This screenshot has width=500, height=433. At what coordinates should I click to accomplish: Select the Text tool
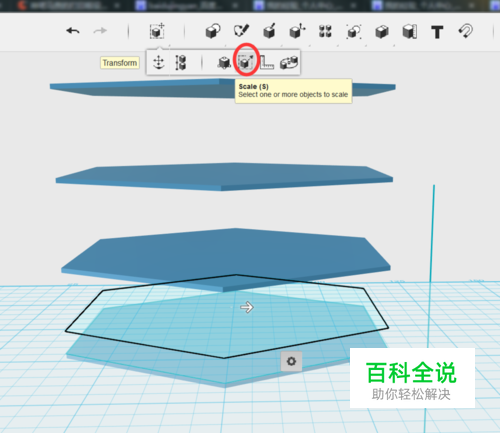437,32
